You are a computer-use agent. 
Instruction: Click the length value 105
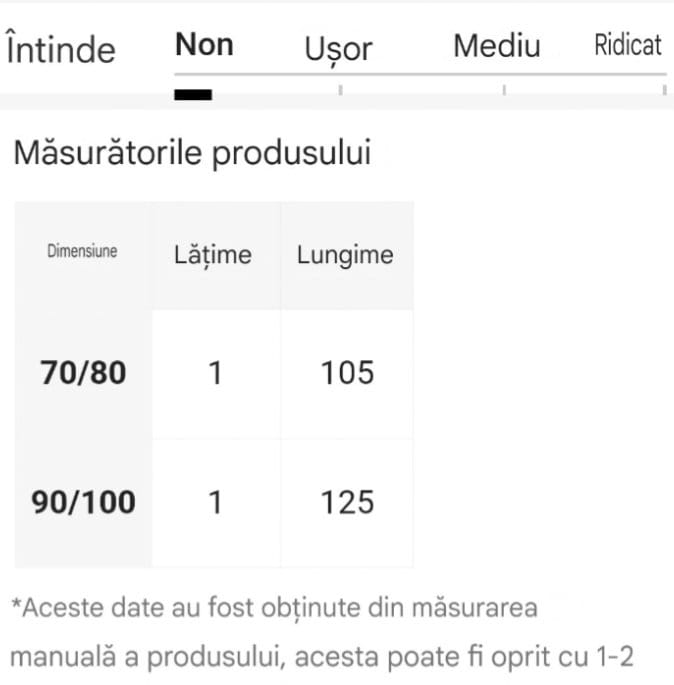point(347,373)
